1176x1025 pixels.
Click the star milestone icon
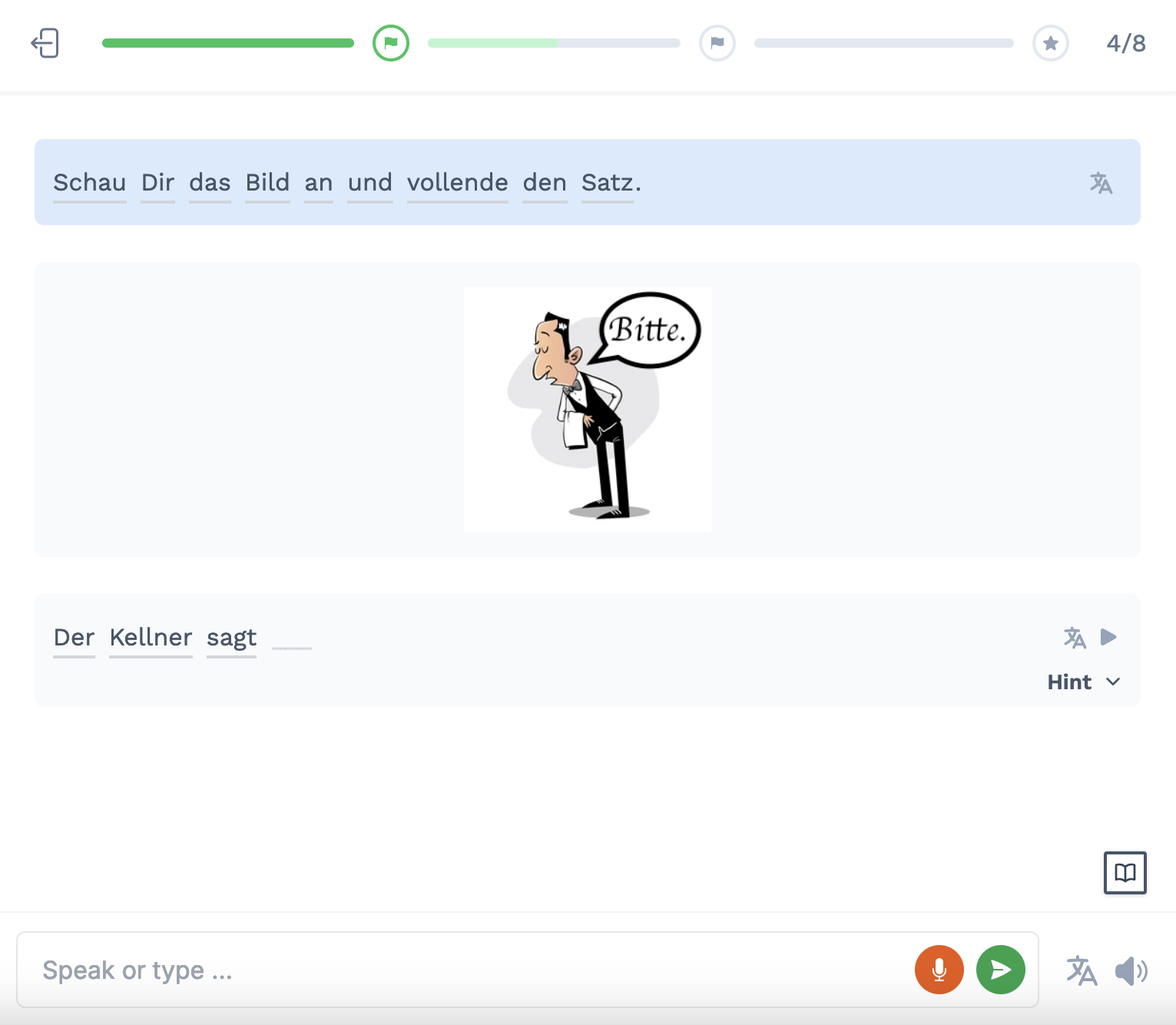(x=1051, y=43)
